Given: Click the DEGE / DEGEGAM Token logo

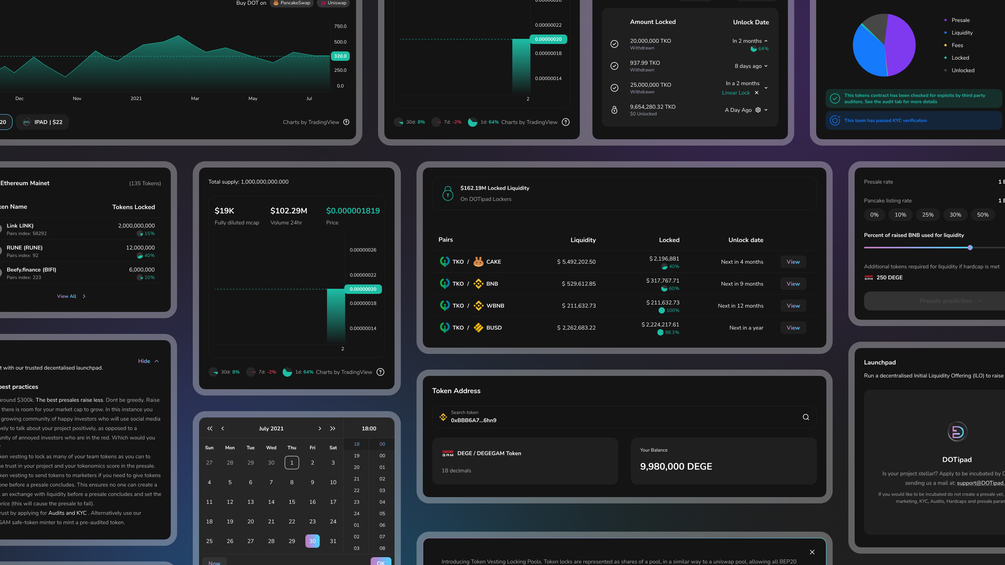Looking at the screenshot, I should point(447,453).
